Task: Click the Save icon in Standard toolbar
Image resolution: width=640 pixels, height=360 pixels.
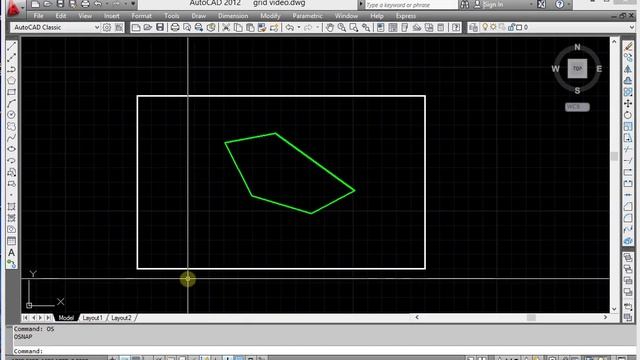Action: tap(160, 27)
